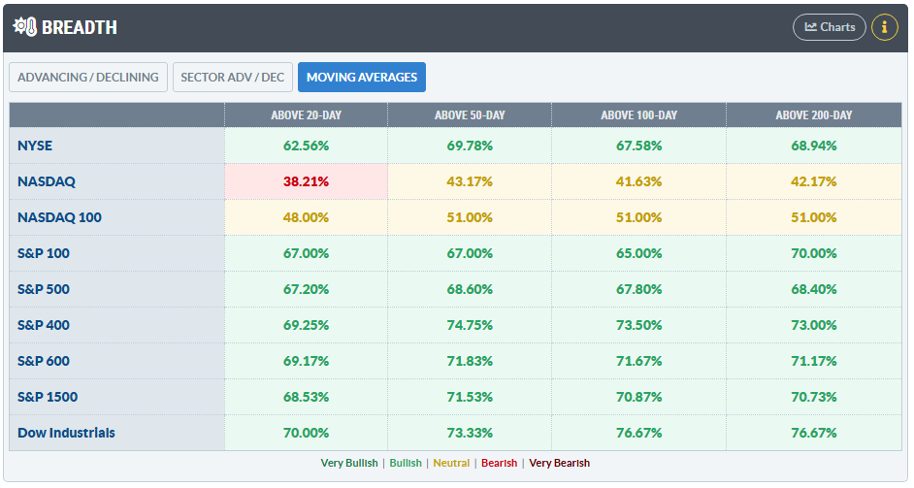Click the Above 20-Day column header
Image resolution: width=914 pixels, height=488 pixels.
tap(306, 115)
